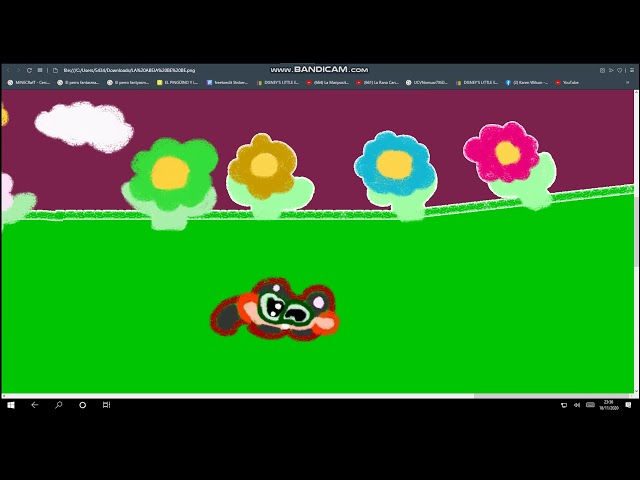Click the send/flow arrow icon in the toolbar

611,70
